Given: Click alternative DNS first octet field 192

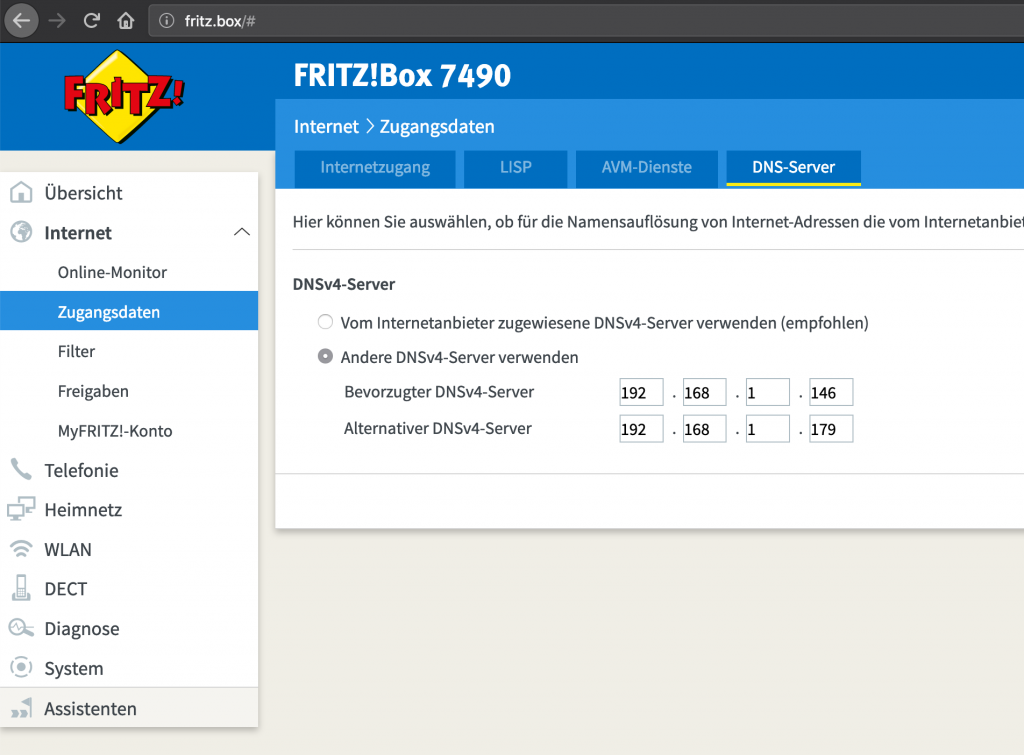Looking at the screenshot, I should pos(641,429).
